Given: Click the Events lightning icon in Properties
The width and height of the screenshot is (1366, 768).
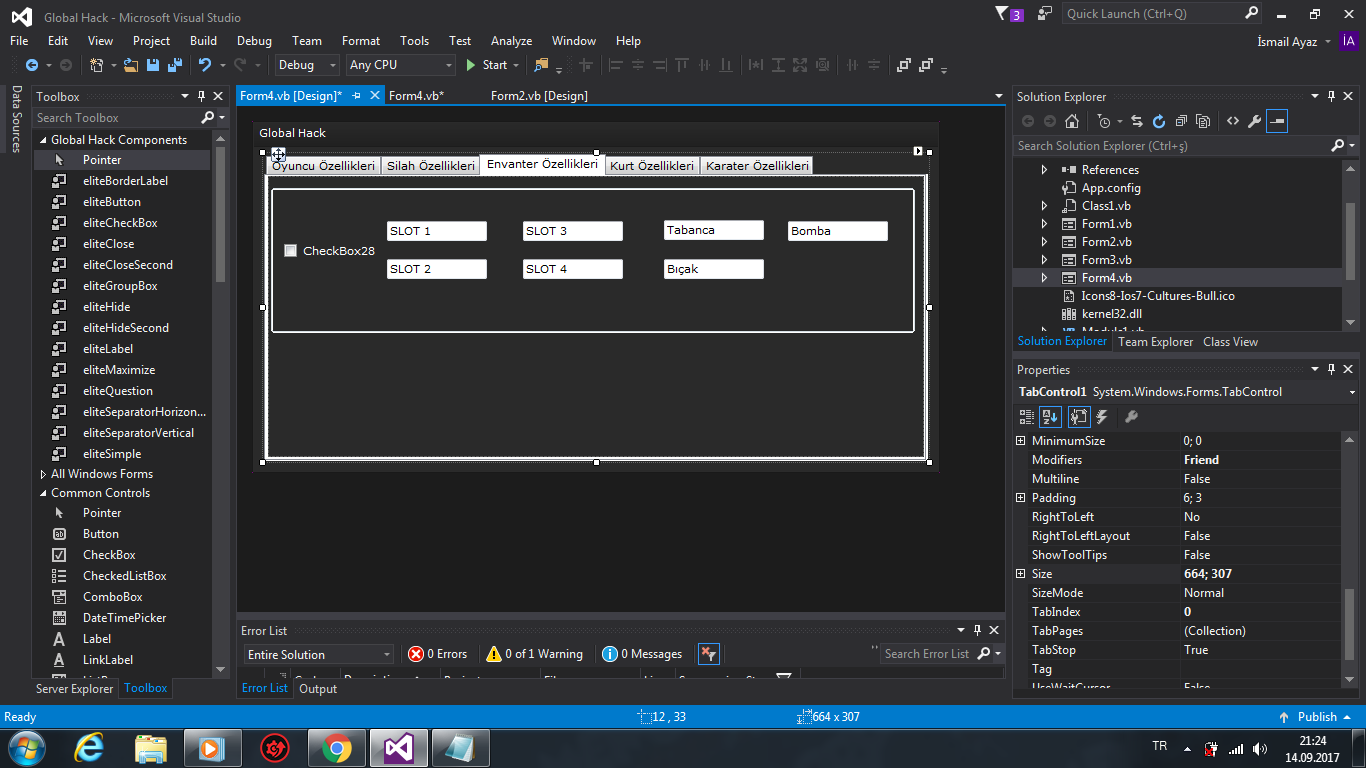Looking at the screenshot, I should pyautogui.click(x=1102, y=417).
